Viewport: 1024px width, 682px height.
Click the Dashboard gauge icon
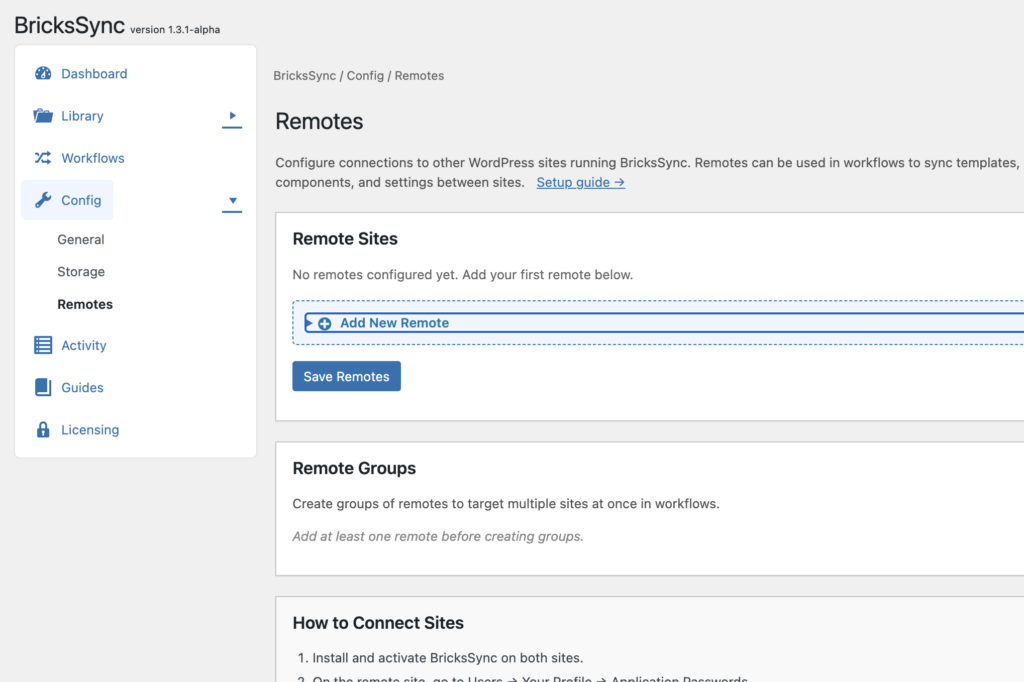pos(43,74)
